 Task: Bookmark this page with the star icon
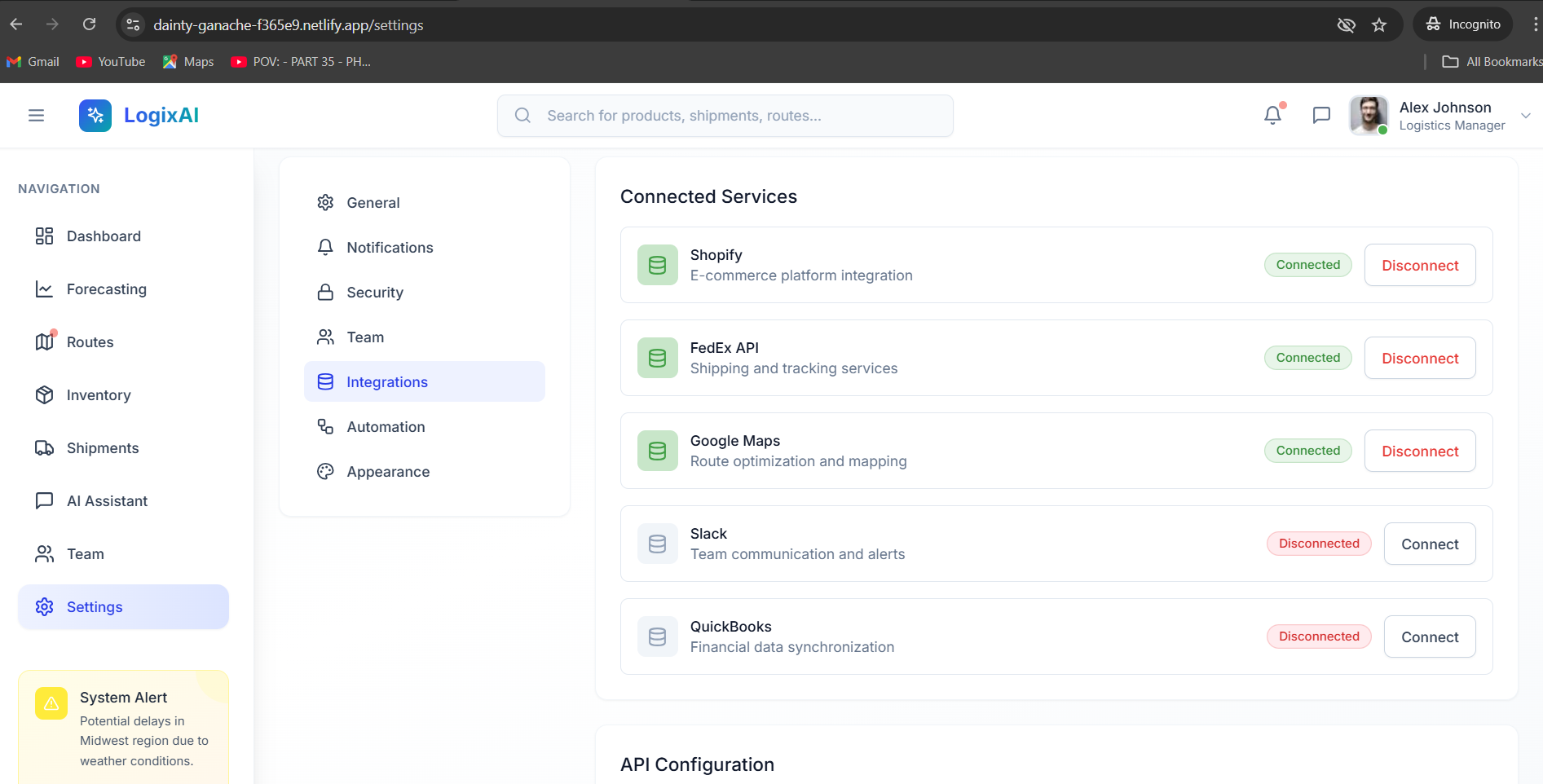coord(1379,25)
